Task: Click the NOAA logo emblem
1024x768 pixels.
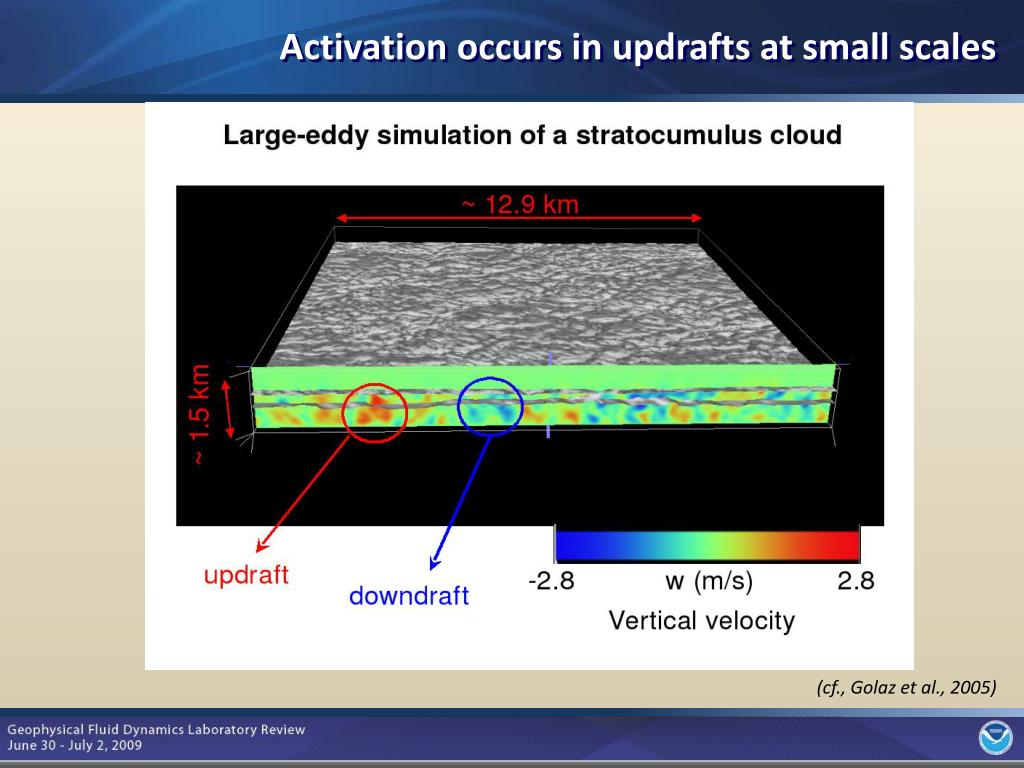Action: point(995,737)
